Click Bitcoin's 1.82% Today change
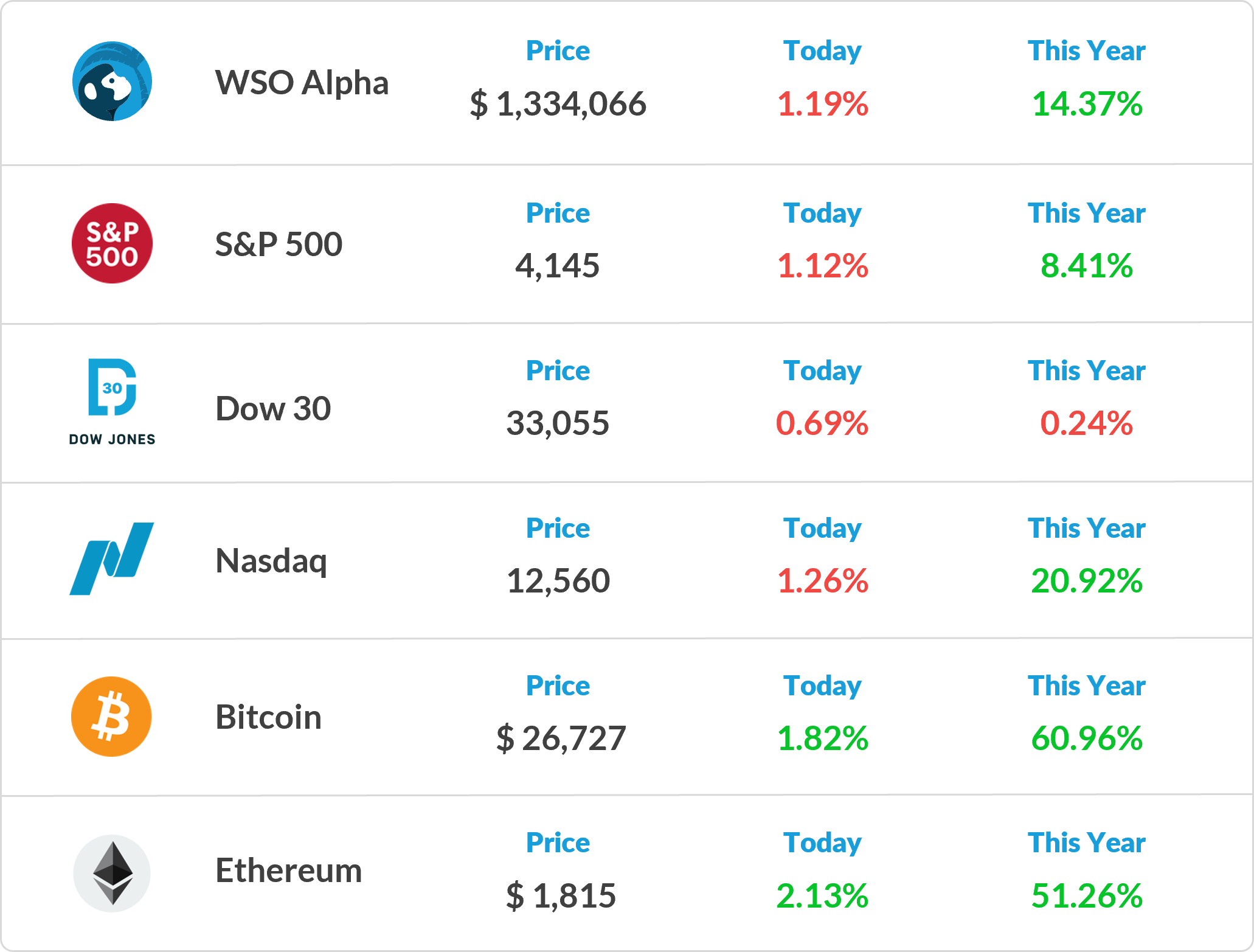Image resolution: width=1254 pixels, height=952 pixels. coord(822,738)
